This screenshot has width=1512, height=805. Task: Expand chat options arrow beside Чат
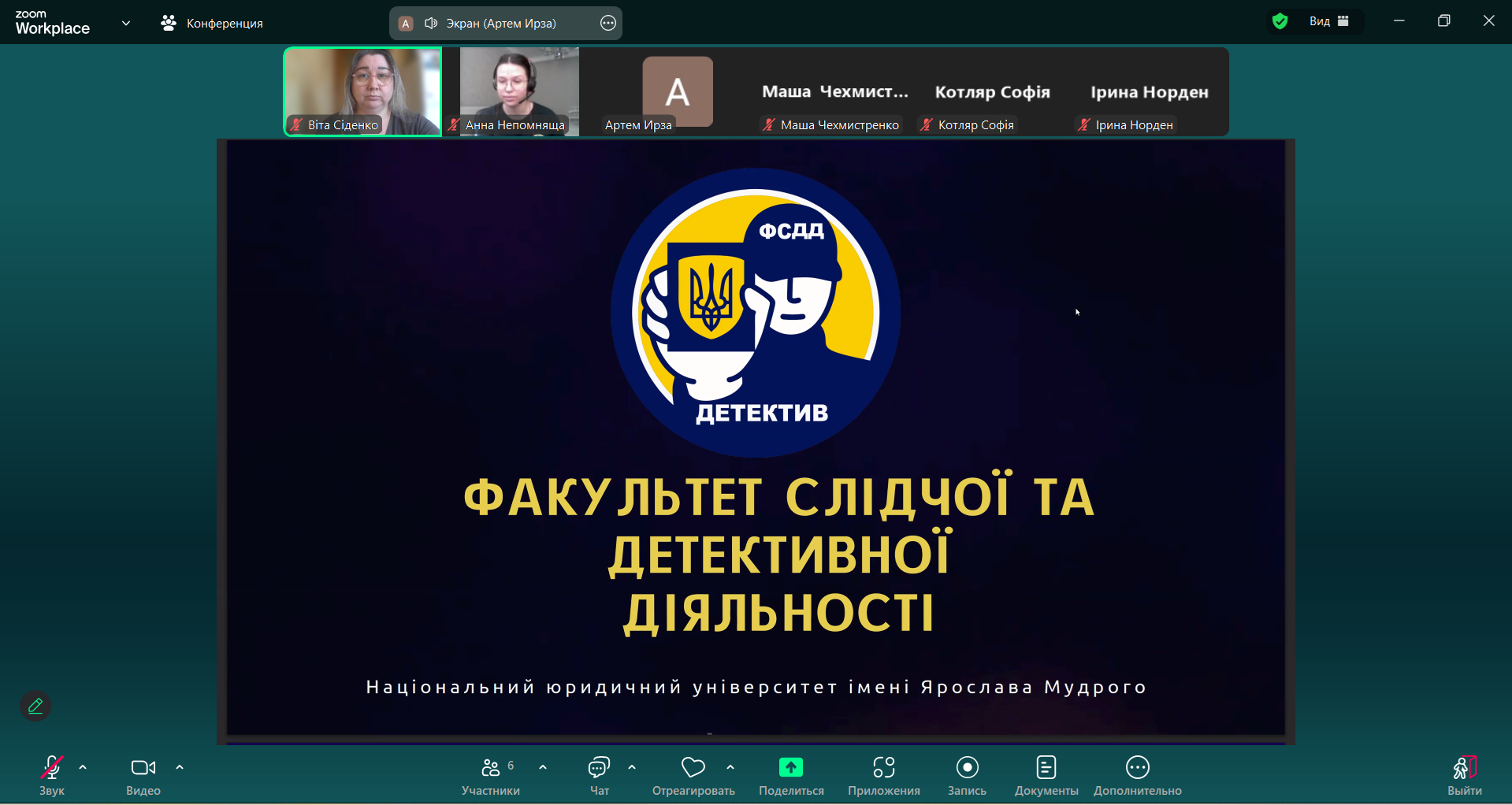coord(632,767)
